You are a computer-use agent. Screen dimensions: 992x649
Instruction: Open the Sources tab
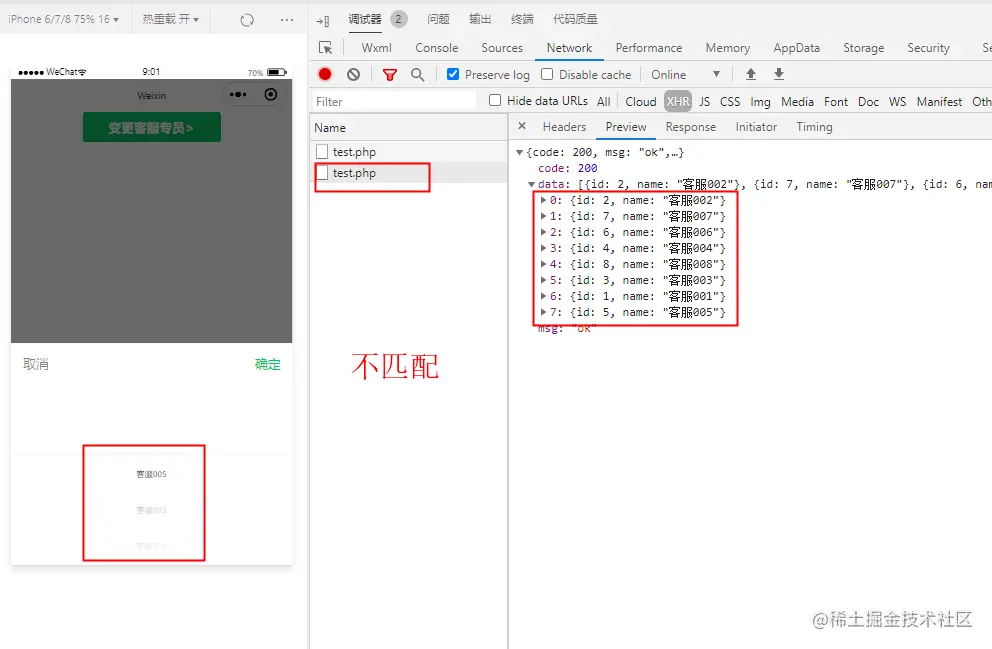pyautogui.click(x=502, y=47)
